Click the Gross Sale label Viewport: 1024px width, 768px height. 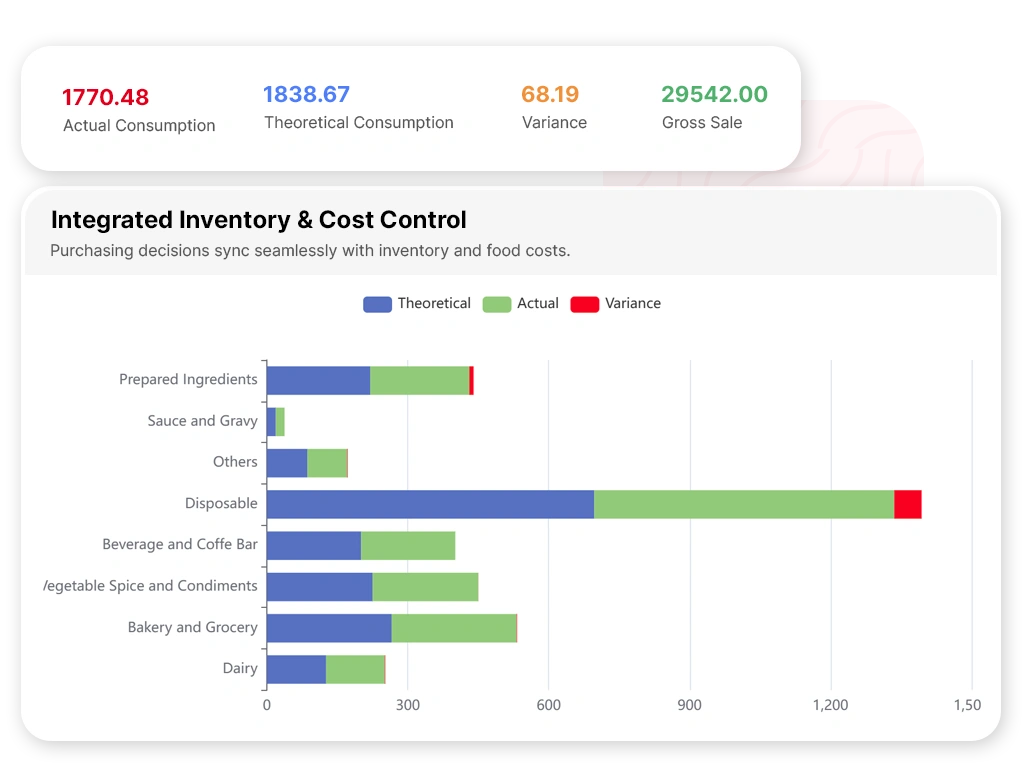point(702,123)
